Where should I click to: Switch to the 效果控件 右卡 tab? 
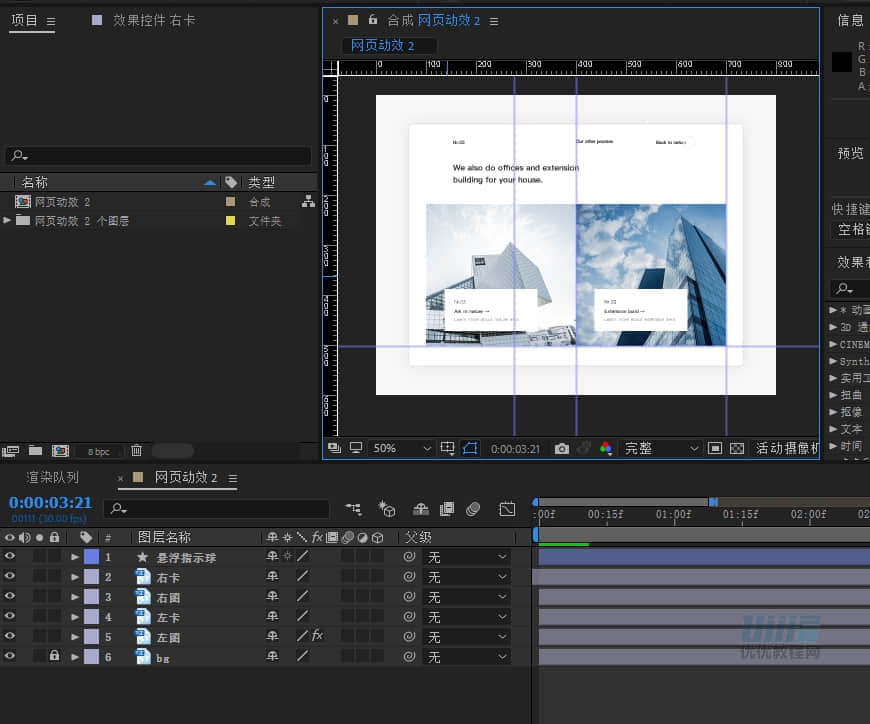point(153,20)
